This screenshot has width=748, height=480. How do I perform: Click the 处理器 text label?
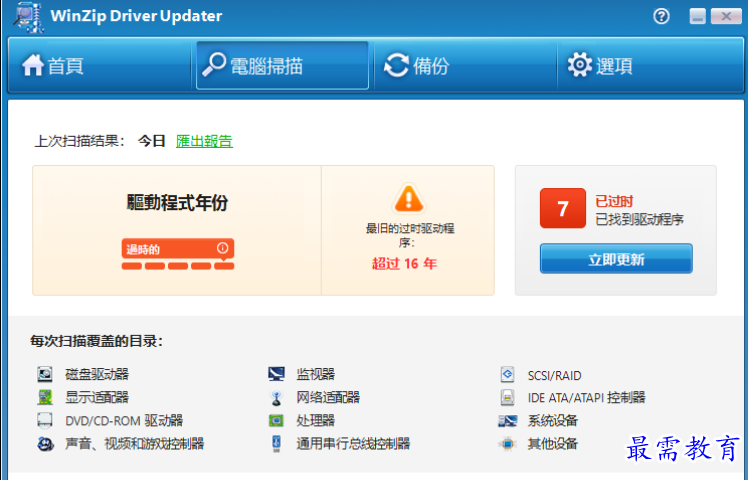tap(315, 420)
